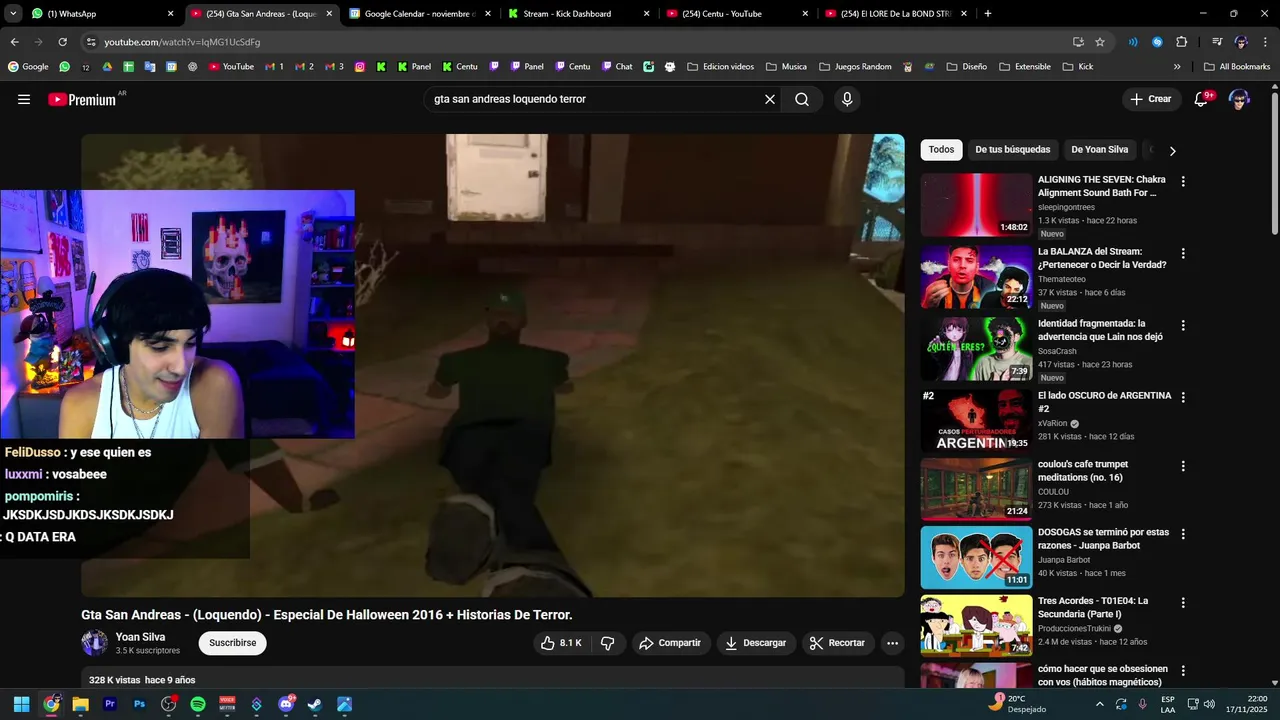Switch to Google Calendar tab
The width and height of the screenshot is (1280, 720).
(420, 14)
